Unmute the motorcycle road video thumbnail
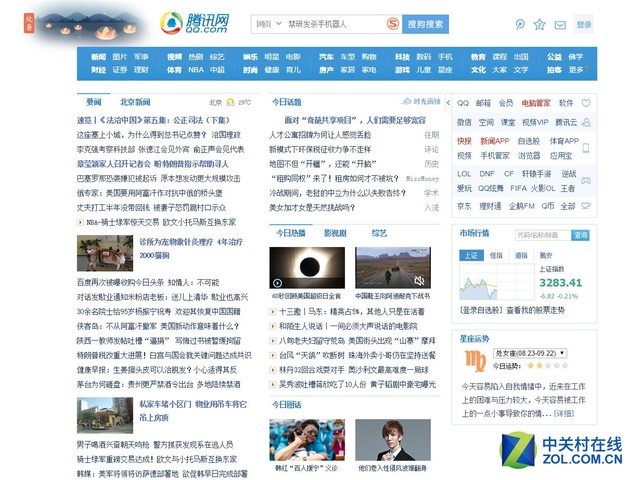This screenshot has height=480, width=640. [420, 281]
